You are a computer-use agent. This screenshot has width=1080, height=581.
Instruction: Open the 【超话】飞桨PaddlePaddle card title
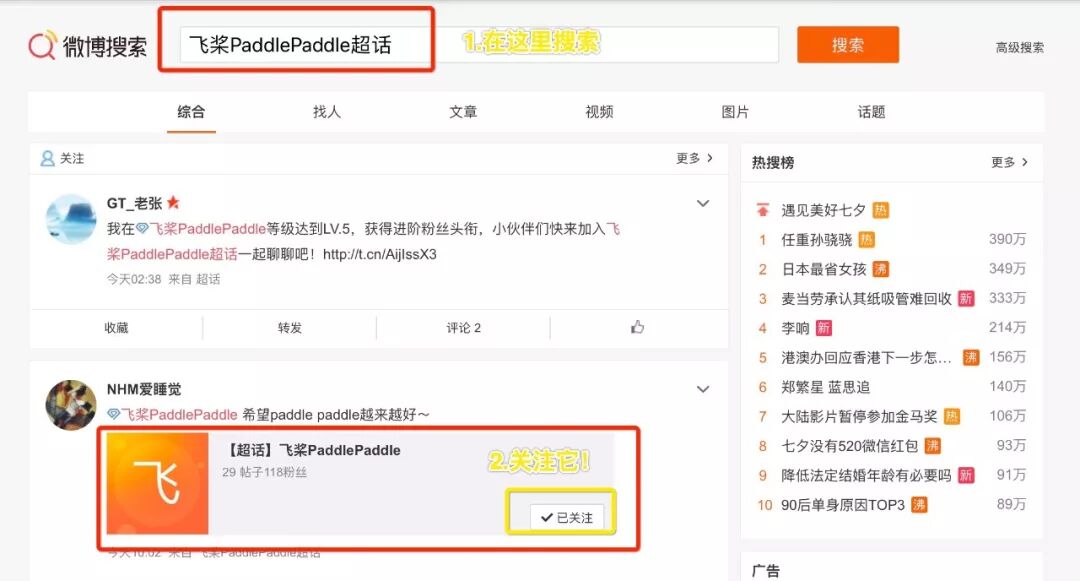click(x=313, y=450)
